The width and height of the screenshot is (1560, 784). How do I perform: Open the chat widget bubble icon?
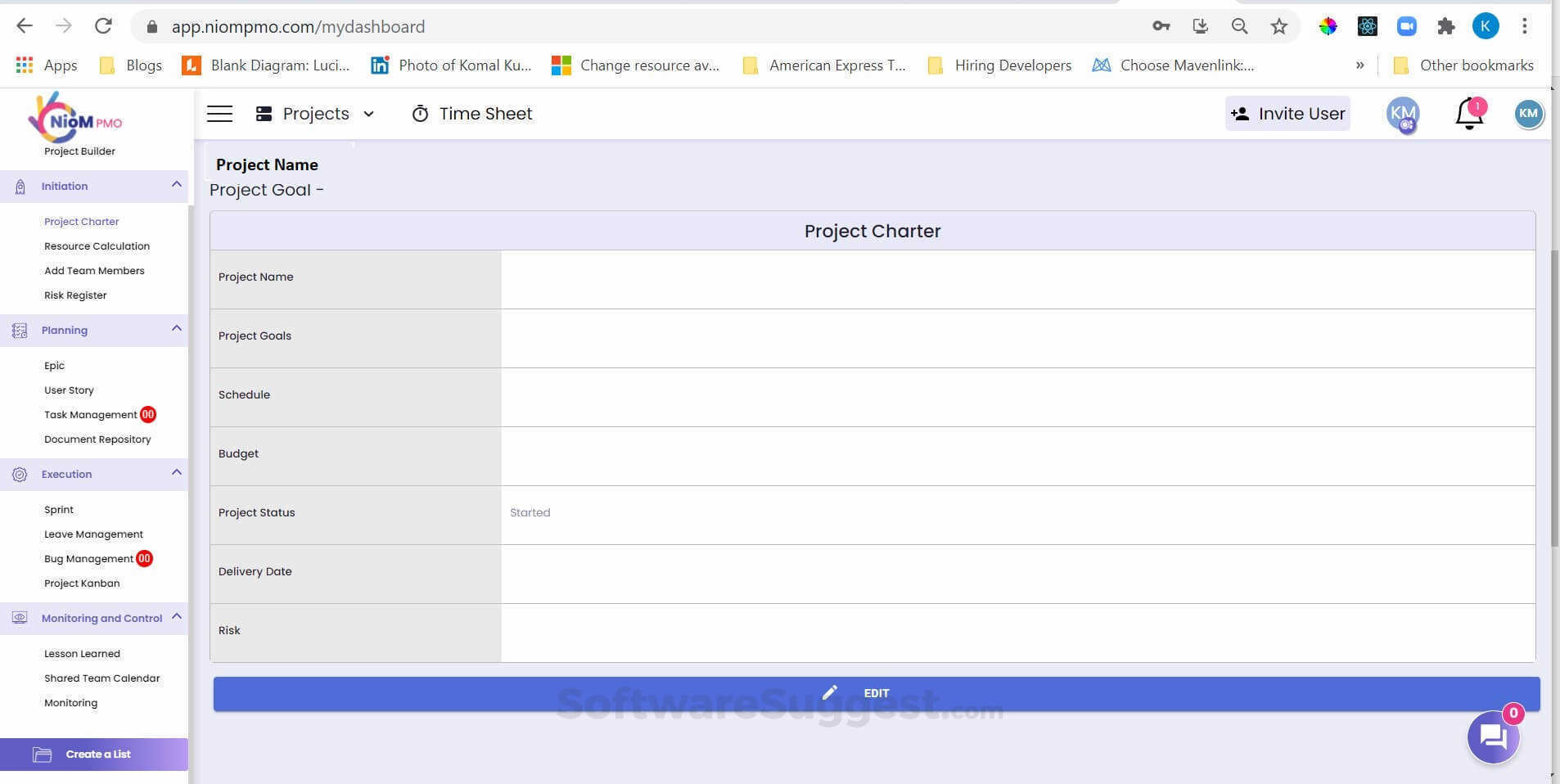[1492, 737]
